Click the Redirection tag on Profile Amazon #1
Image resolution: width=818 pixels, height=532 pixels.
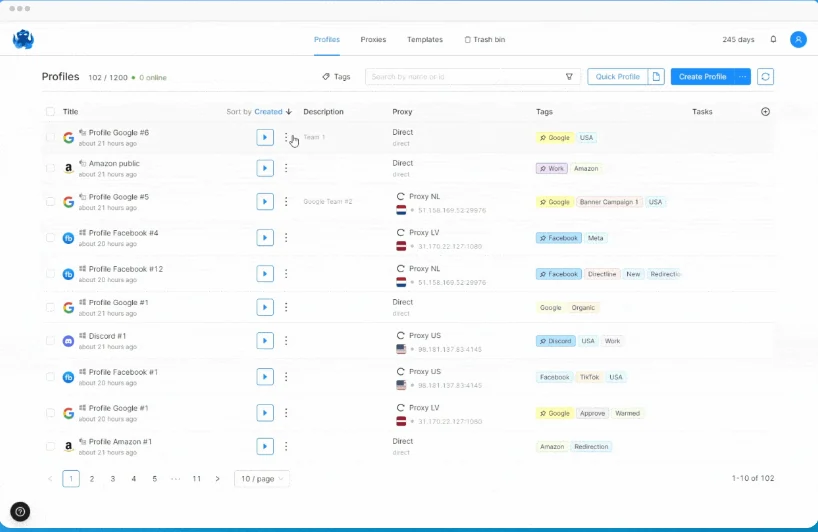pyautogui.click(x=591, y=446)
